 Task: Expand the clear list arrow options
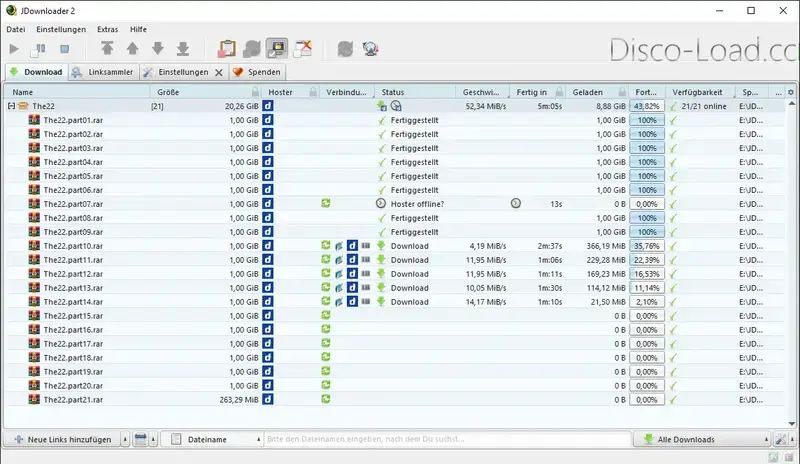pyautogui.click(x=153, y=439)
